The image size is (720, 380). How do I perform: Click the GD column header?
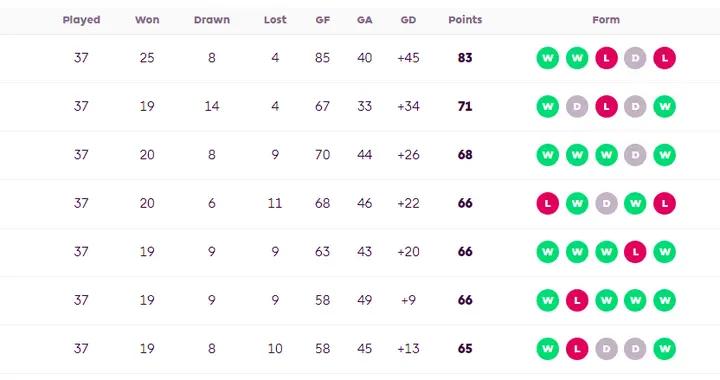[x=408, y=20]
